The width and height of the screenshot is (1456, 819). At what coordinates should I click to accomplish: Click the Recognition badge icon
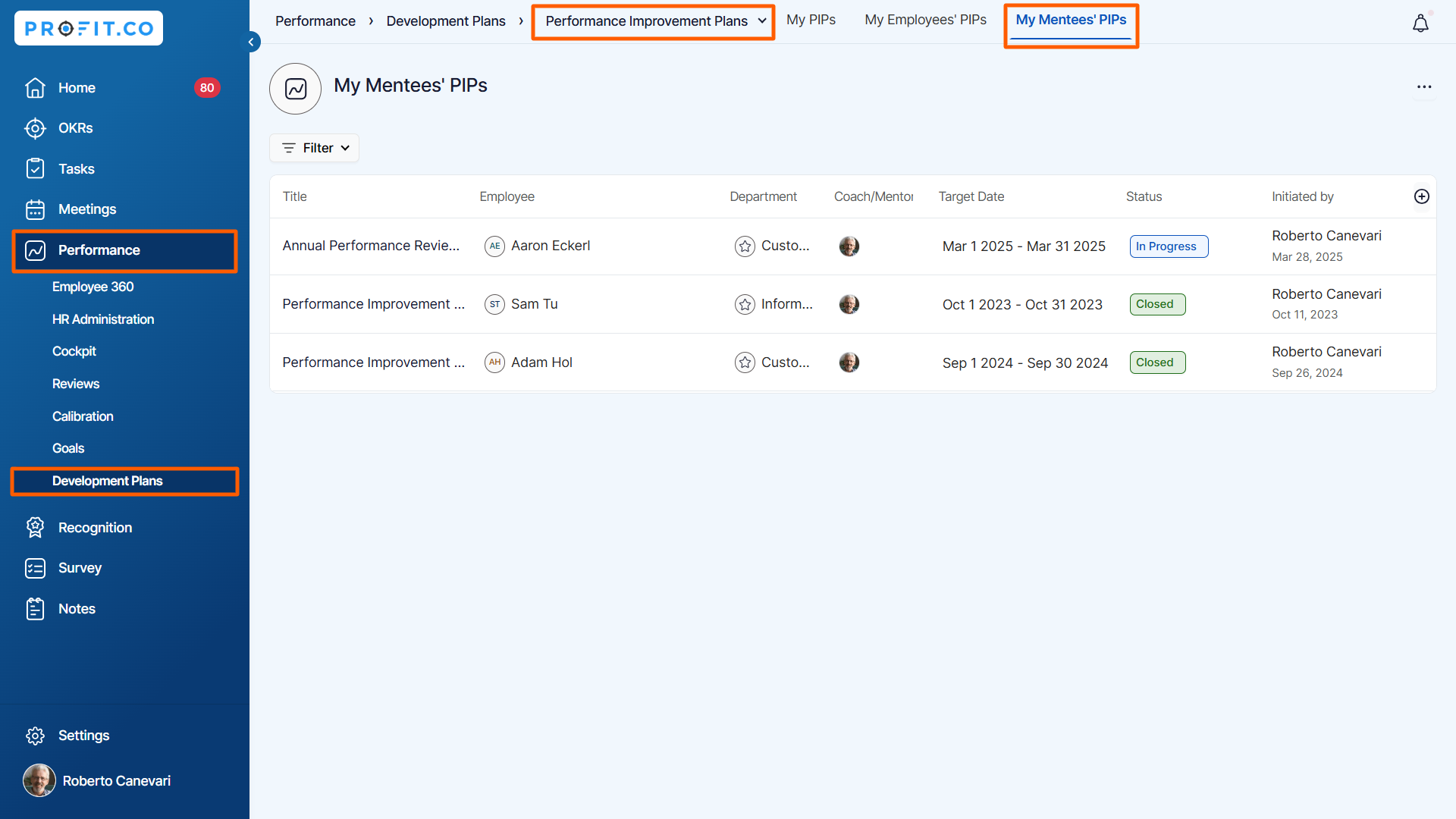tap(35, 527)
